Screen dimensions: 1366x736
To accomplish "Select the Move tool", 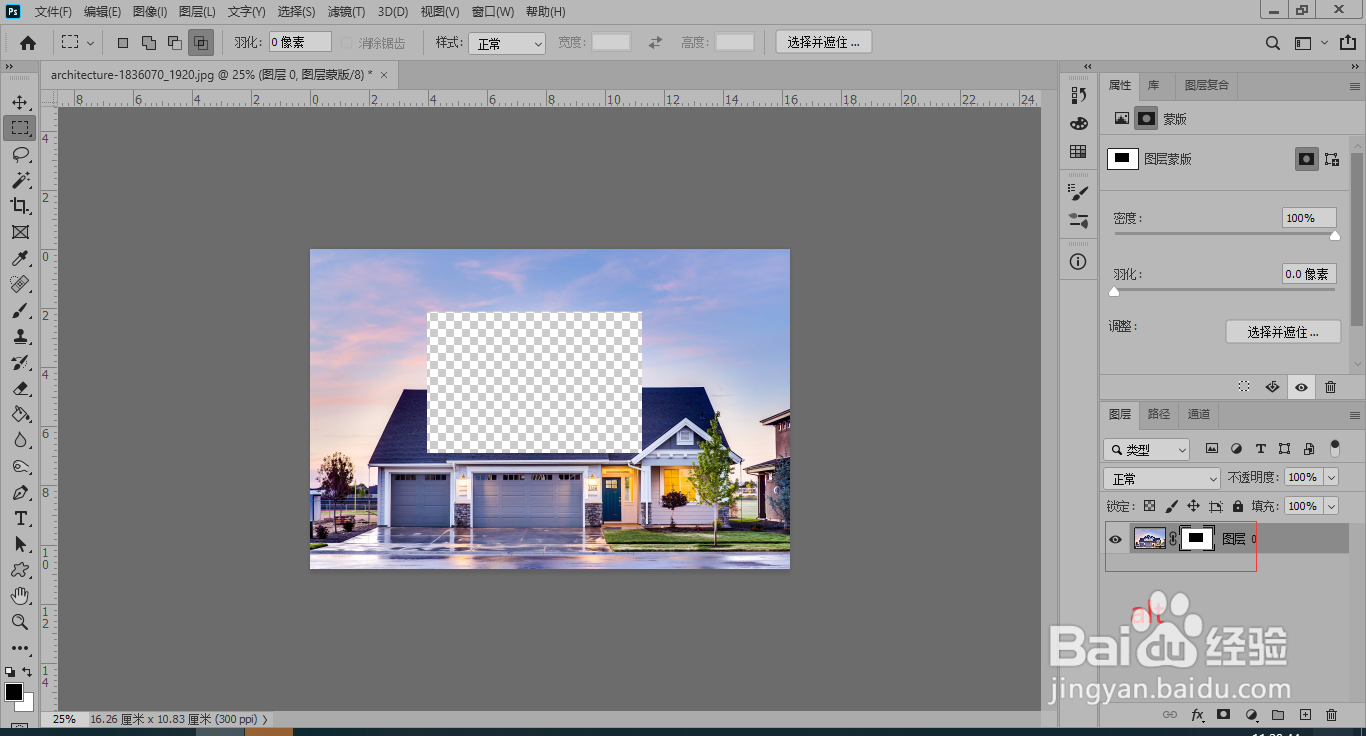I will pyautogui.click(x=20, y=102).
